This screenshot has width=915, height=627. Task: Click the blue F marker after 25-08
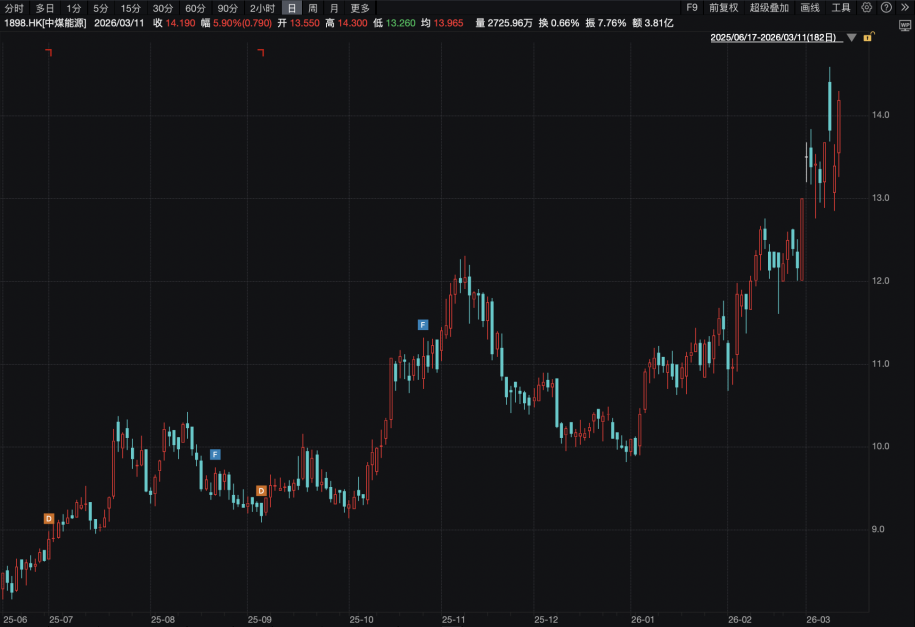tap(215, 454)
